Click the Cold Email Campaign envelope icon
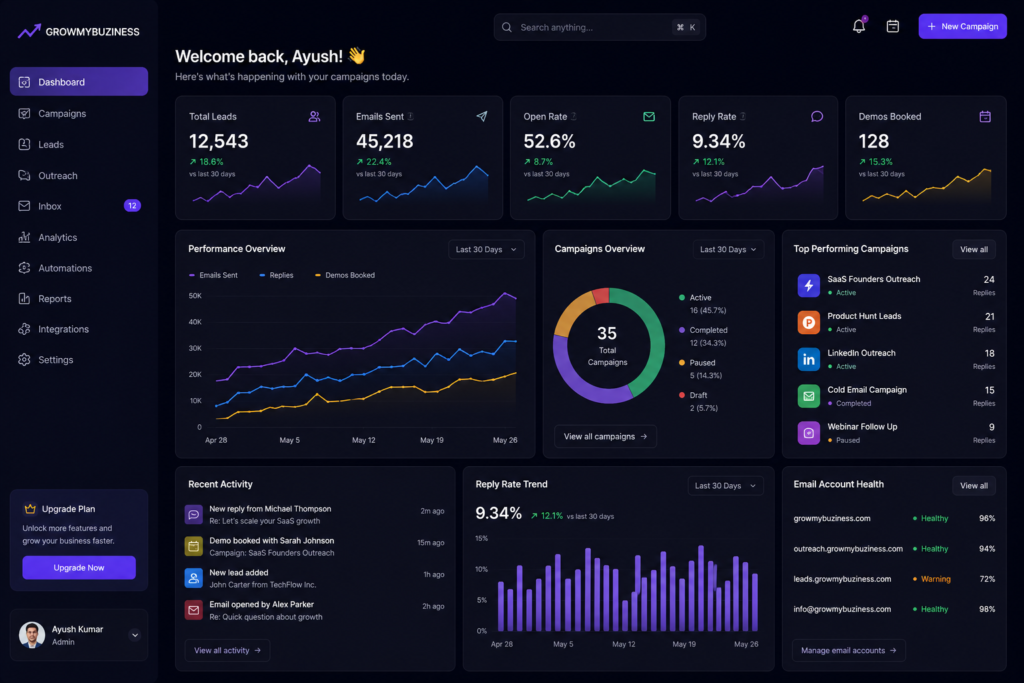 [x=808, y=396]
